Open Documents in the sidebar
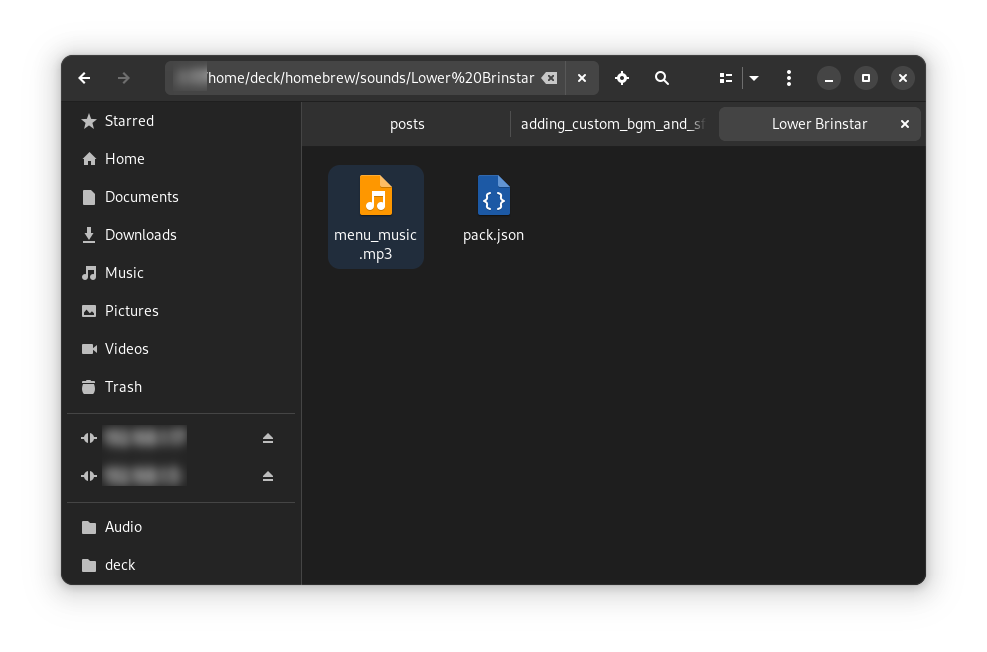987x652 pixels. click(x=181, y=197)
